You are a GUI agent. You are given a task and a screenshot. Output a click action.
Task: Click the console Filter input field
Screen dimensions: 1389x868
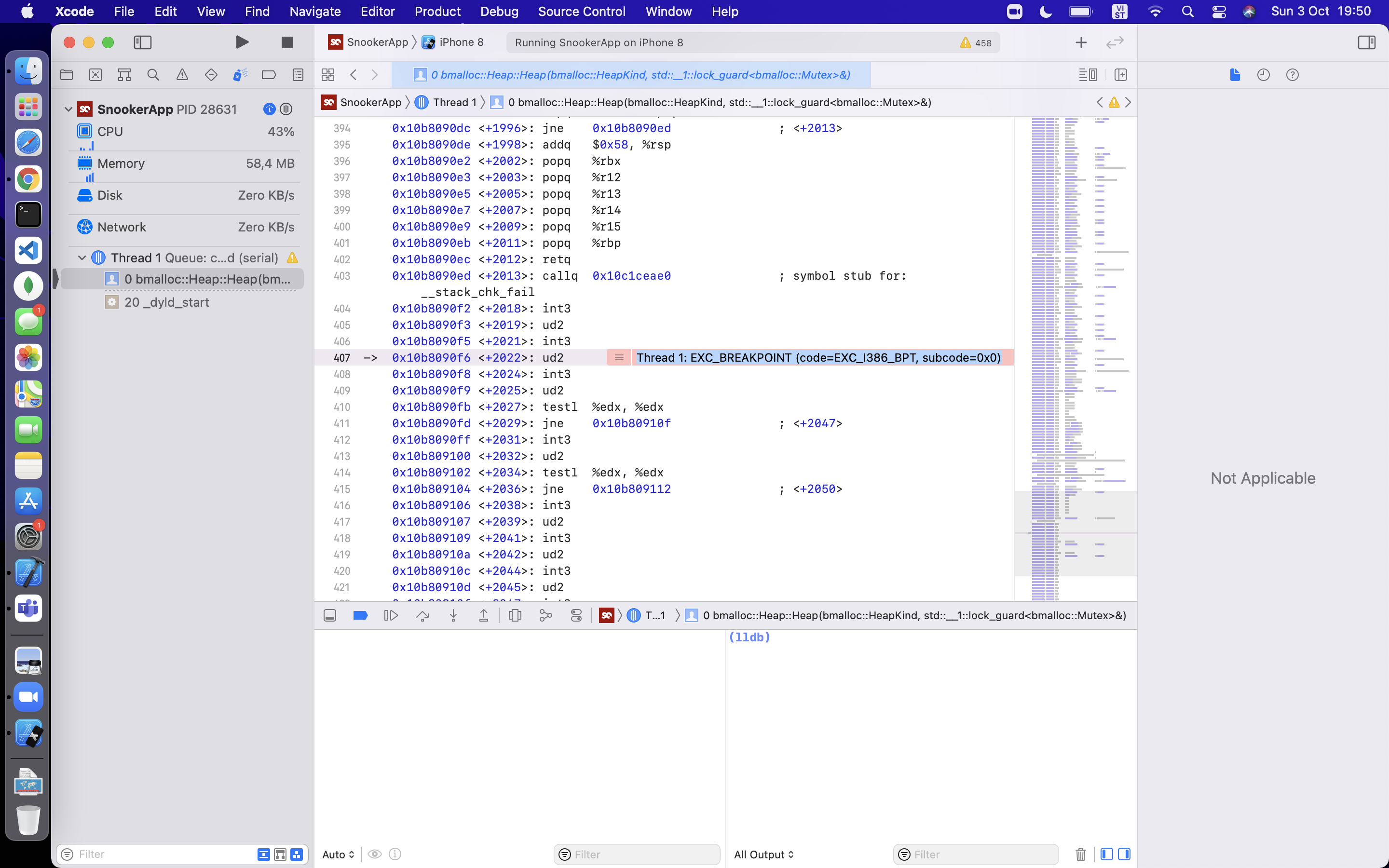(976, 854)
